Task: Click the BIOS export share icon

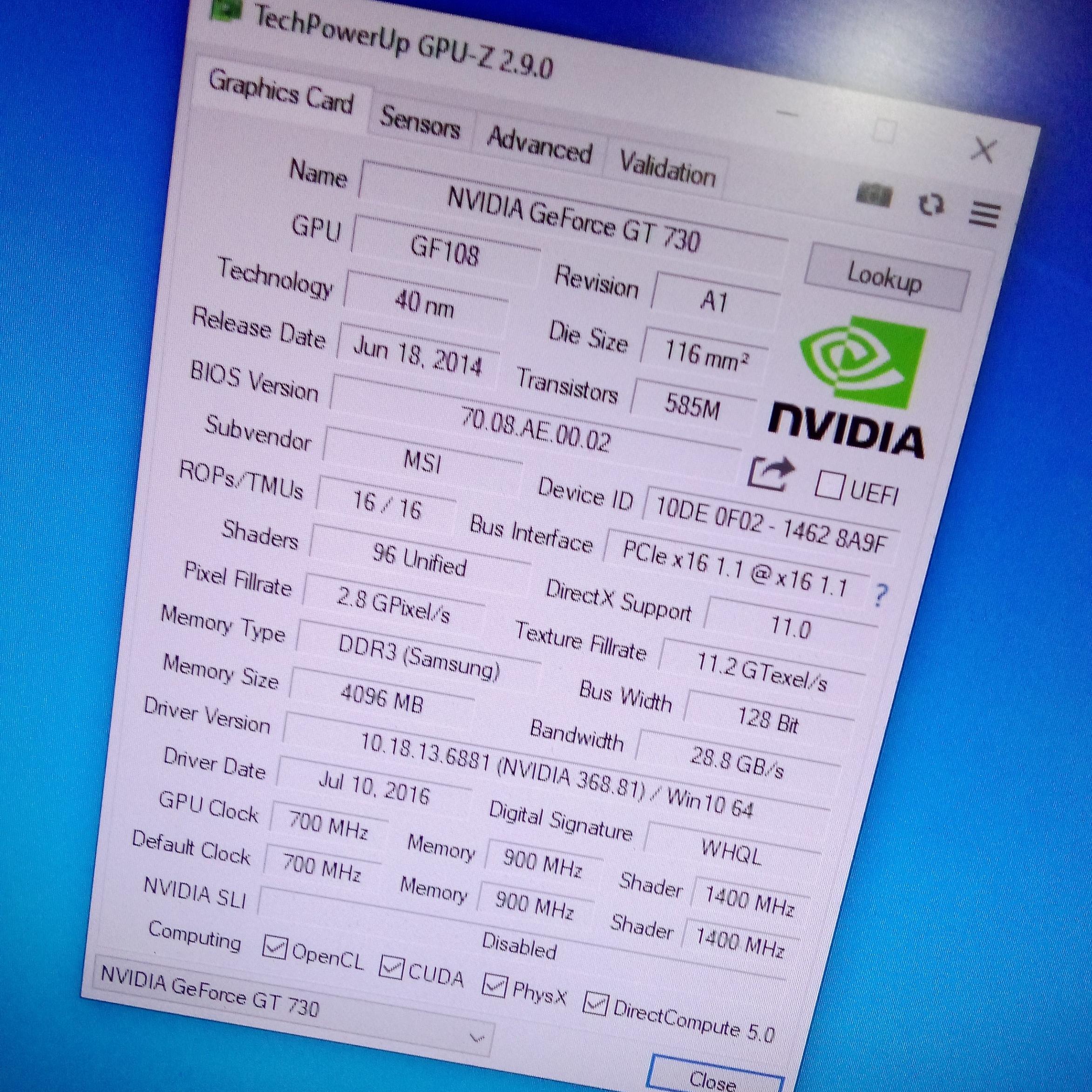Action: point(770,474)
